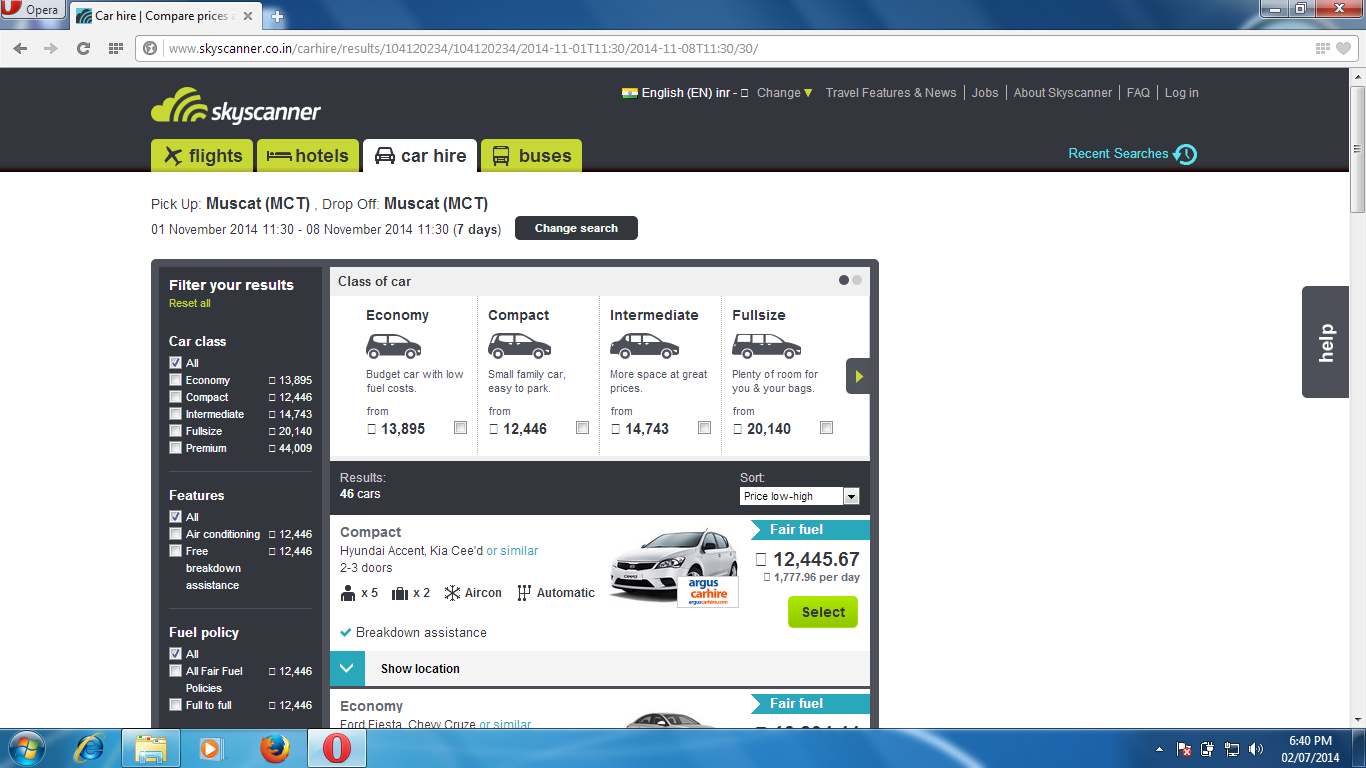Click the Change search button
The width and height of the screenshot is (1366, 768).
click(x=576, y=228)
